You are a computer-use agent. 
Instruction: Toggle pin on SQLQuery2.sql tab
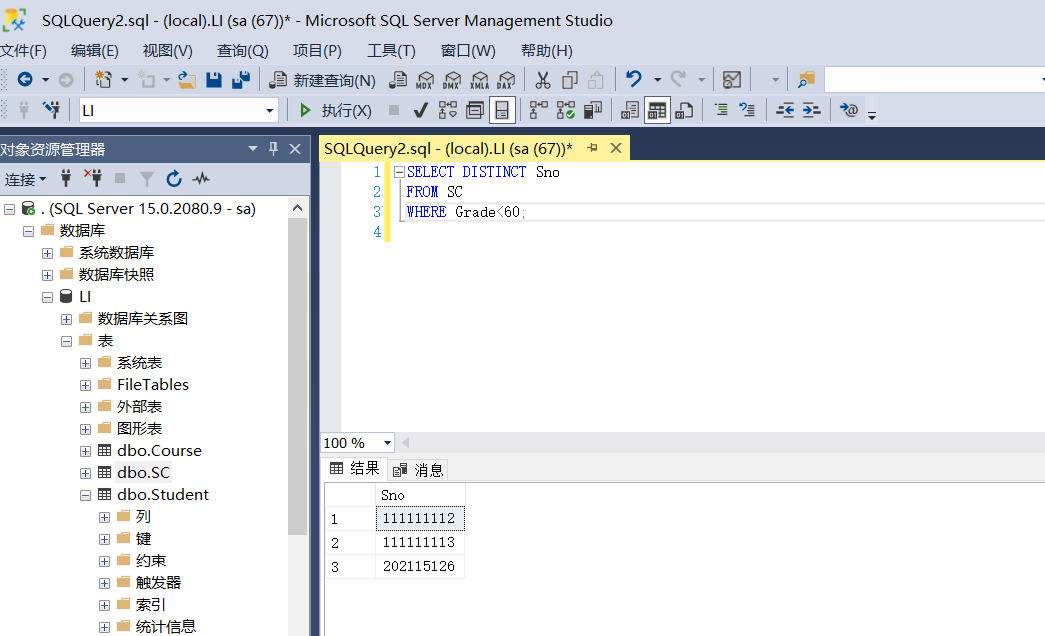(x=592, y=148)
